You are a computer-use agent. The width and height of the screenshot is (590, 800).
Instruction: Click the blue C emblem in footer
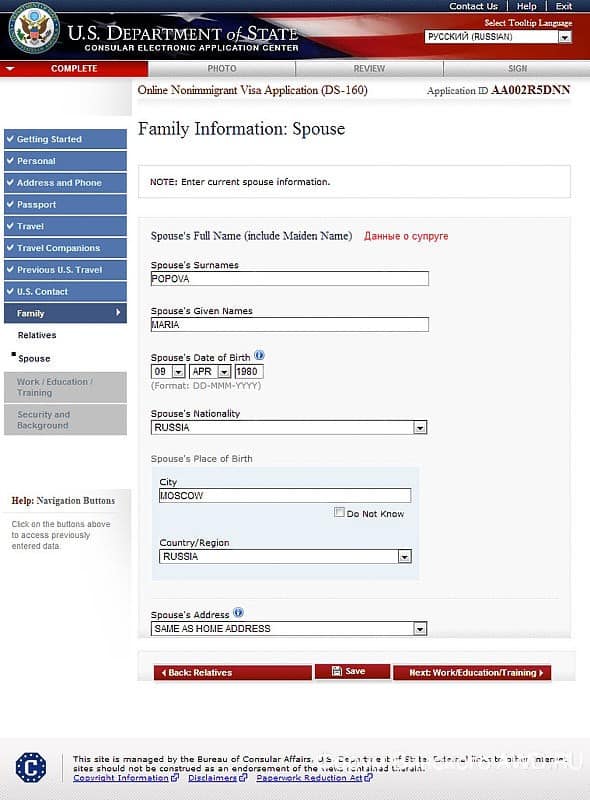[31, 767]
